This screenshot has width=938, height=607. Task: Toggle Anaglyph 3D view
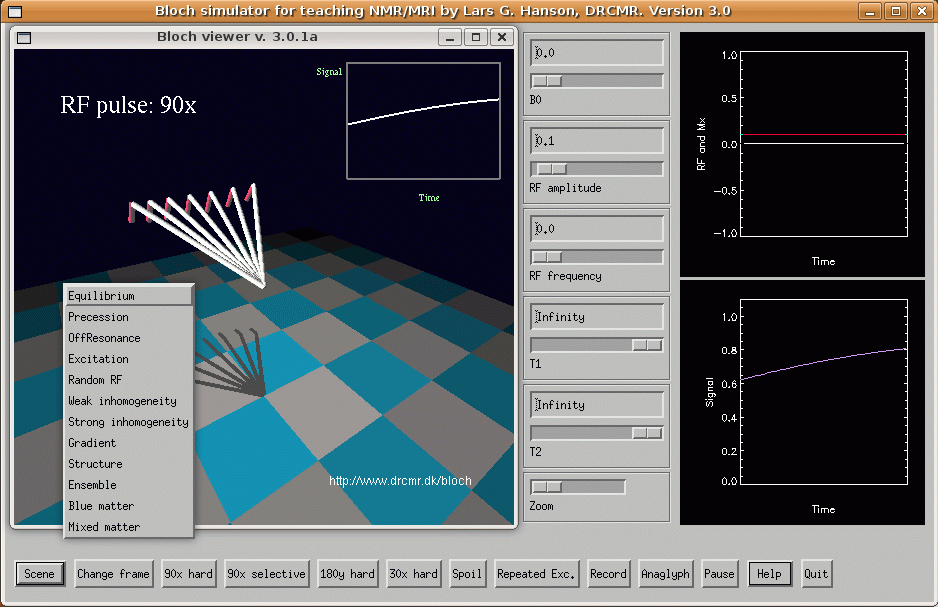665,574
